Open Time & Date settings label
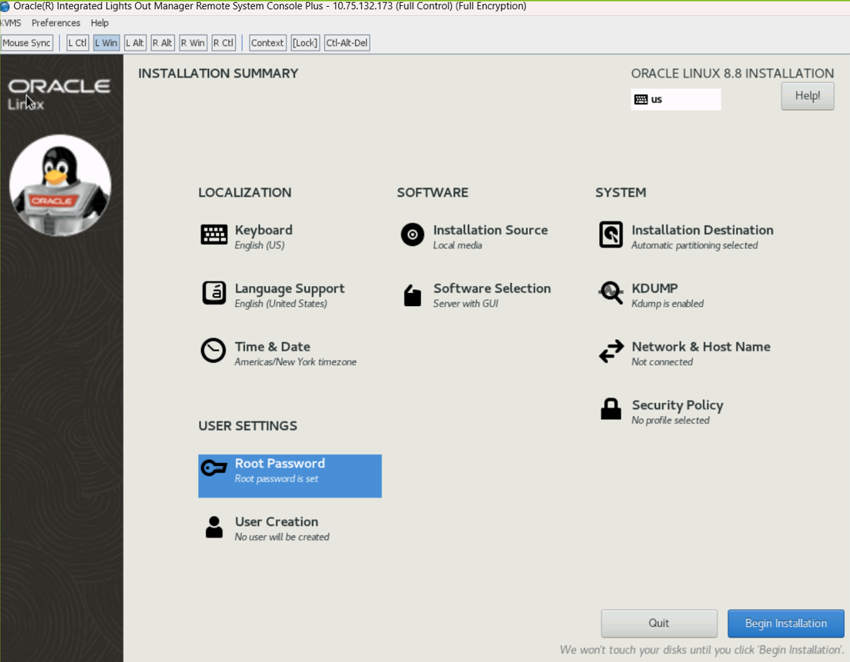850x662 pixels. pos(273,346)
